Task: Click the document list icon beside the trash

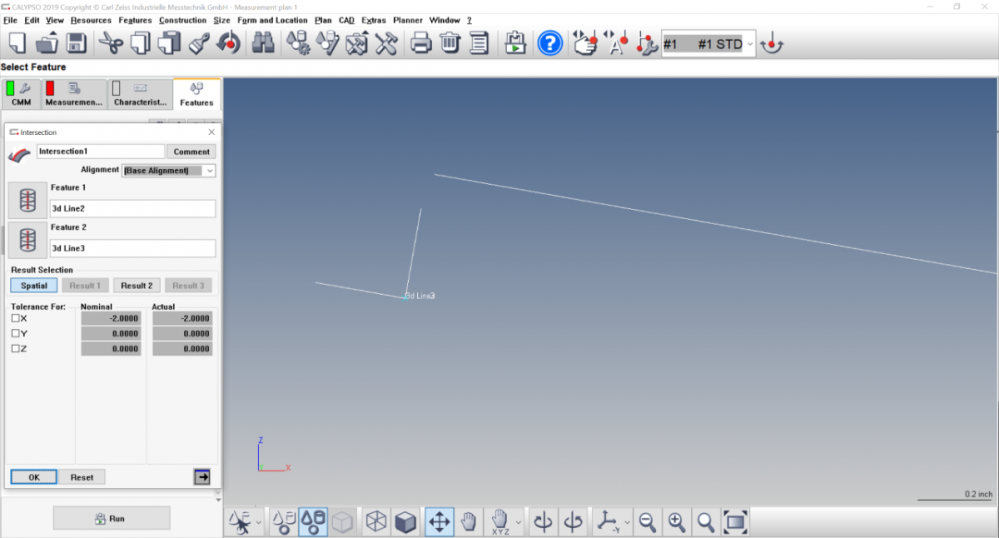Action: click(479, 43)
